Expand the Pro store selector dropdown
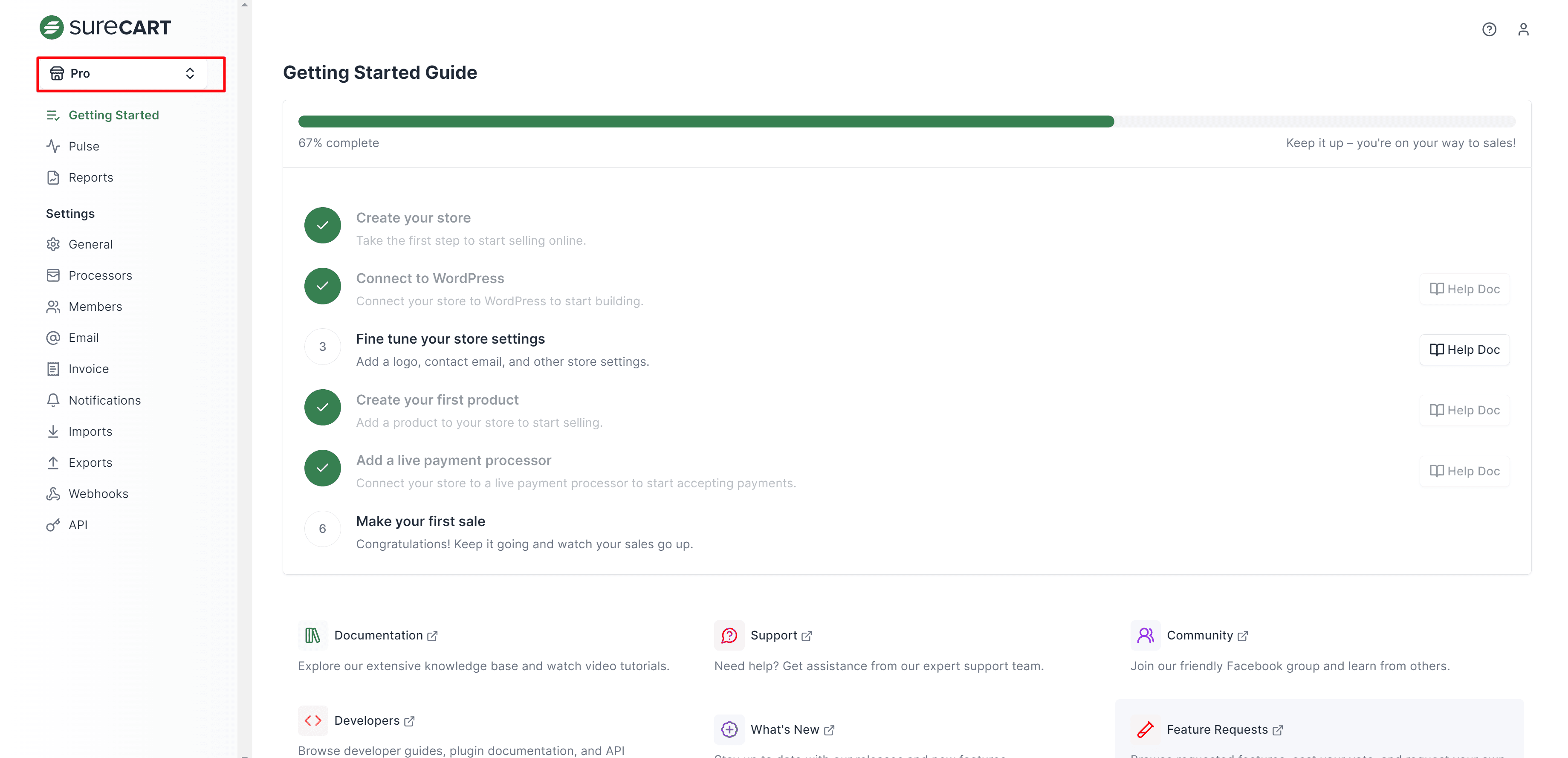Viewport: 1568px width, 758px height. 124,74
